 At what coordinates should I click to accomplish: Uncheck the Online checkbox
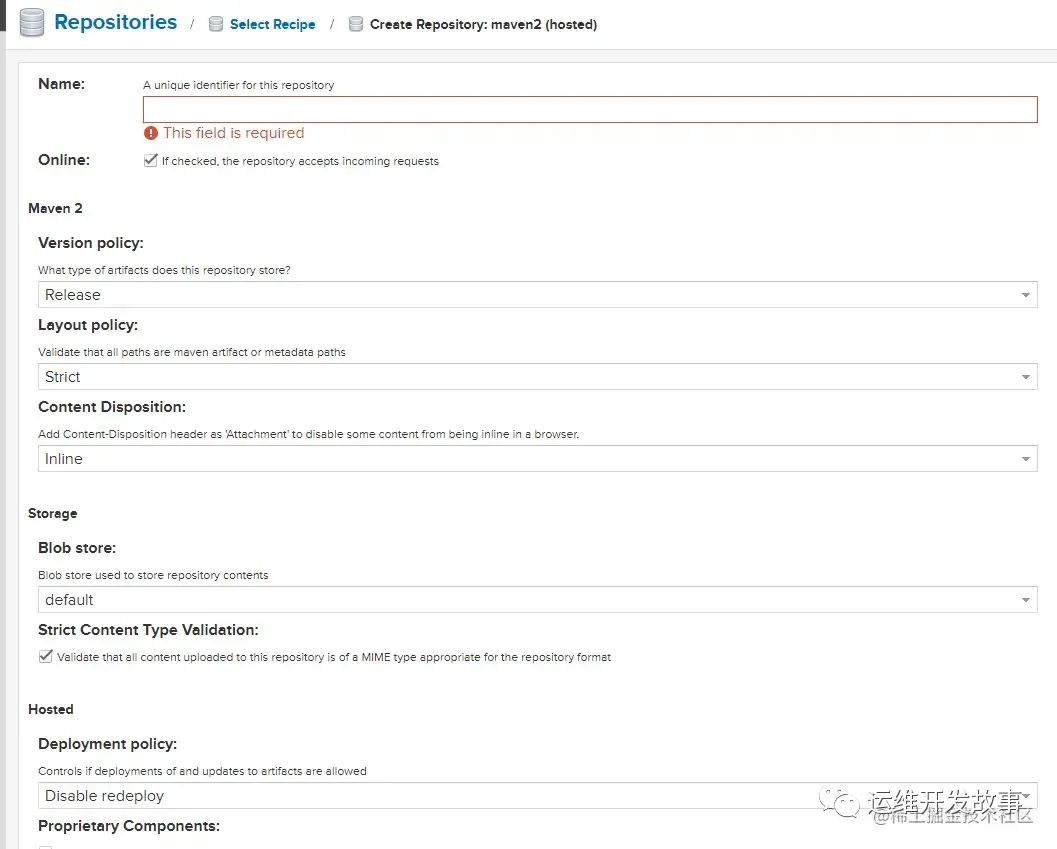(x=151, y=160)
